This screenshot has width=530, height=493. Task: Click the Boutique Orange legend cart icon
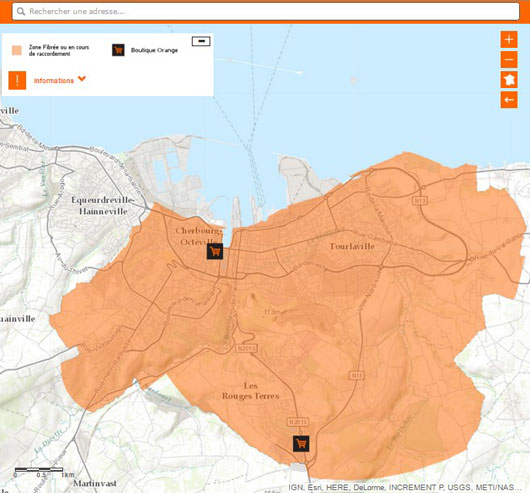[118, 50]
